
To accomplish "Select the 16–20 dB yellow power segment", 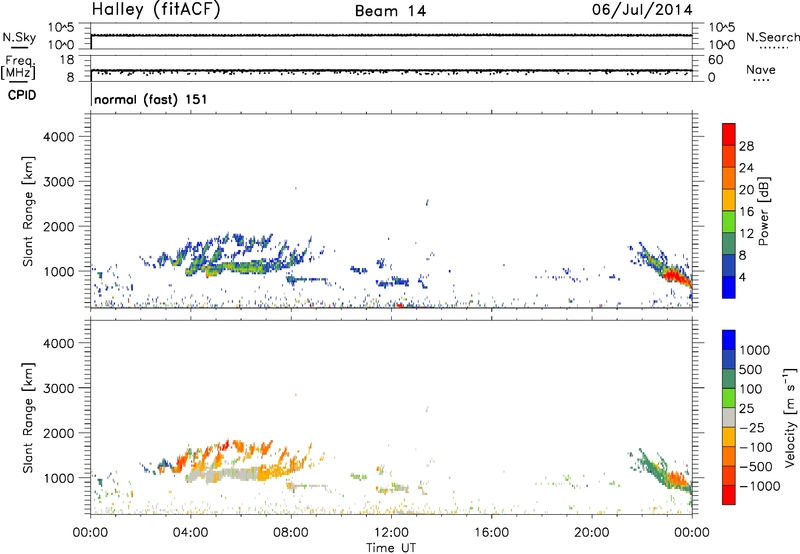I will [729, 200].
